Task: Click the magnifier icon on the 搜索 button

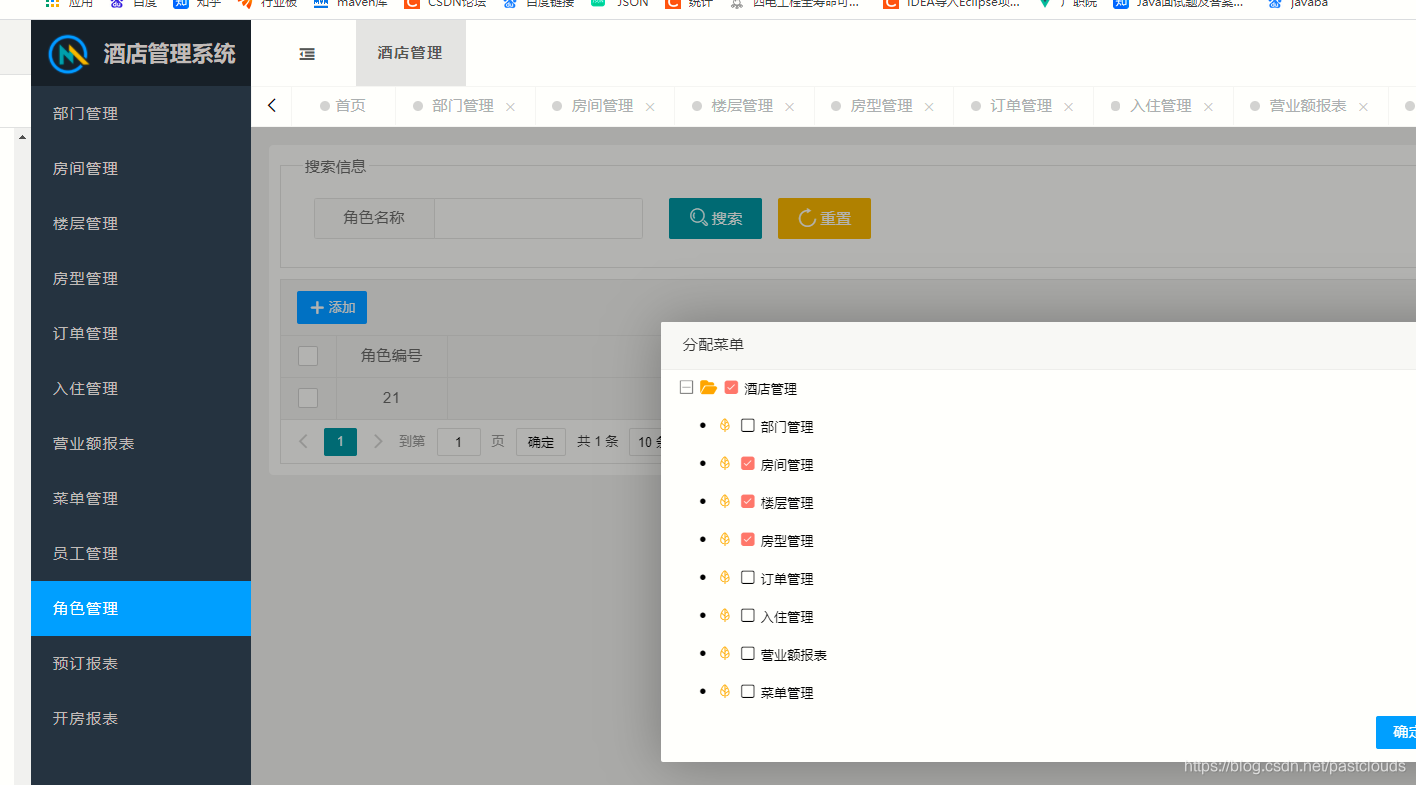Action: [698, 218]
